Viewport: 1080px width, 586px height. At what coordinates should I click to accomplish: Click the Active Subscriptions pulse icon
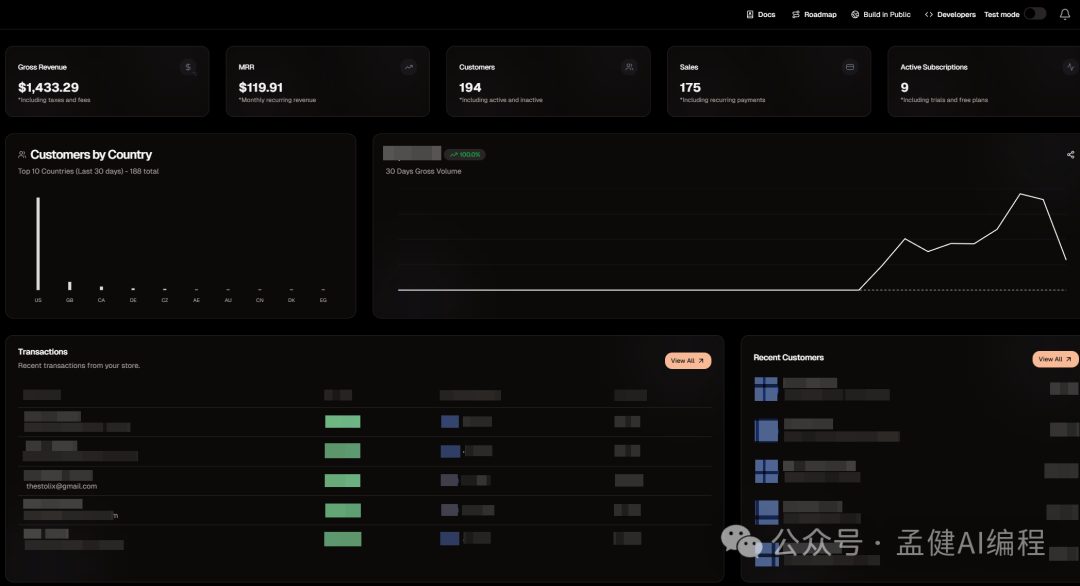point(1070,68)
